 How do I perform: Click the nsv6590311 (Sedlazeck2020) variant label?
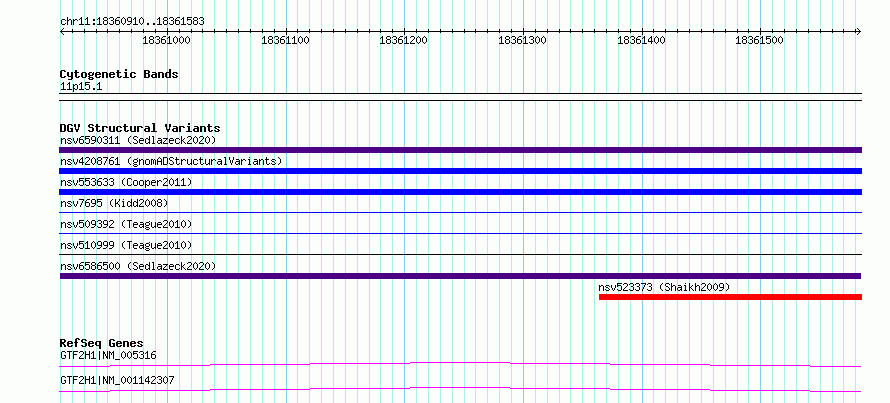coord(138,140)
